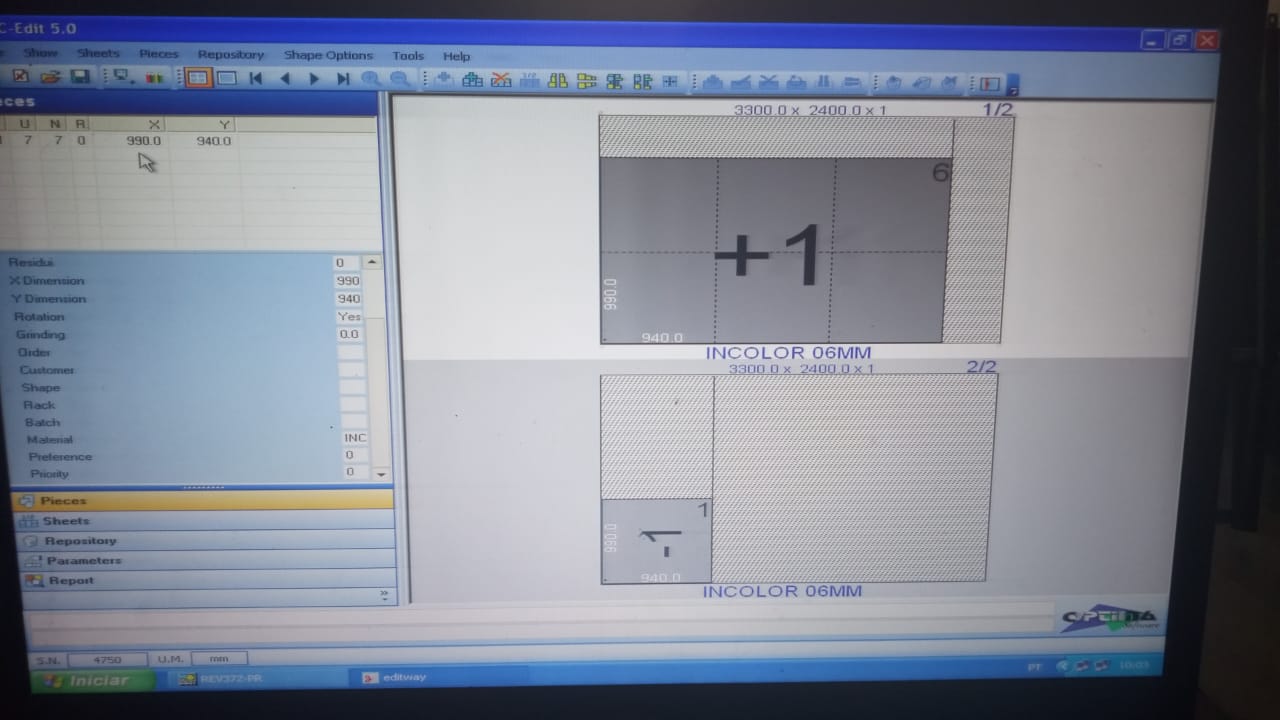1280x720 pixels.
Task: Click the small grid table toolbar icon
Action: click(671, 82)
